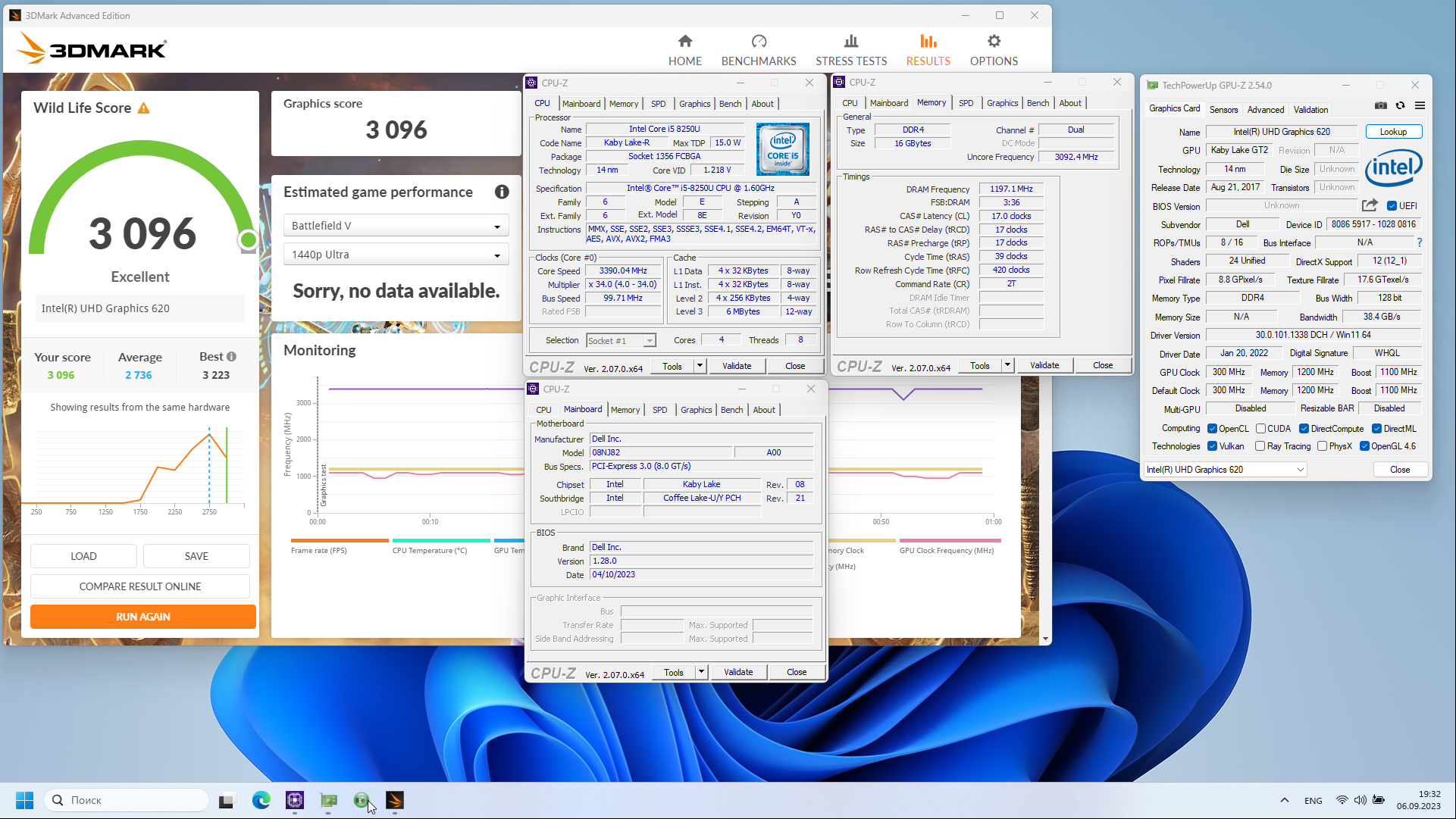Click the Wild Life Score warning icon
This screenshot has height=819, width=1456.
pos(143,108)
